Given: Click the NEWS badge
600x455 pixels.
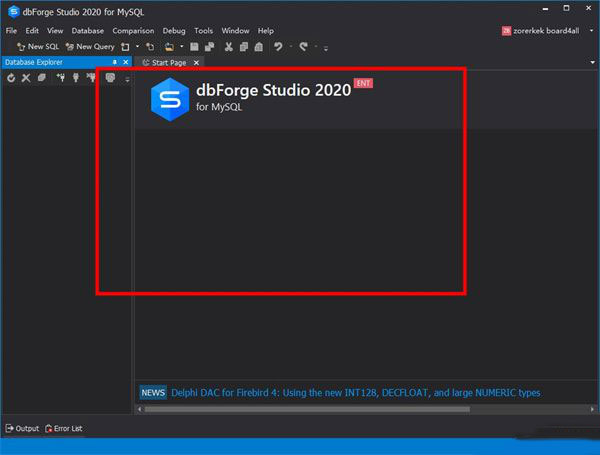Looking at the screenshot, I should 153,393.
